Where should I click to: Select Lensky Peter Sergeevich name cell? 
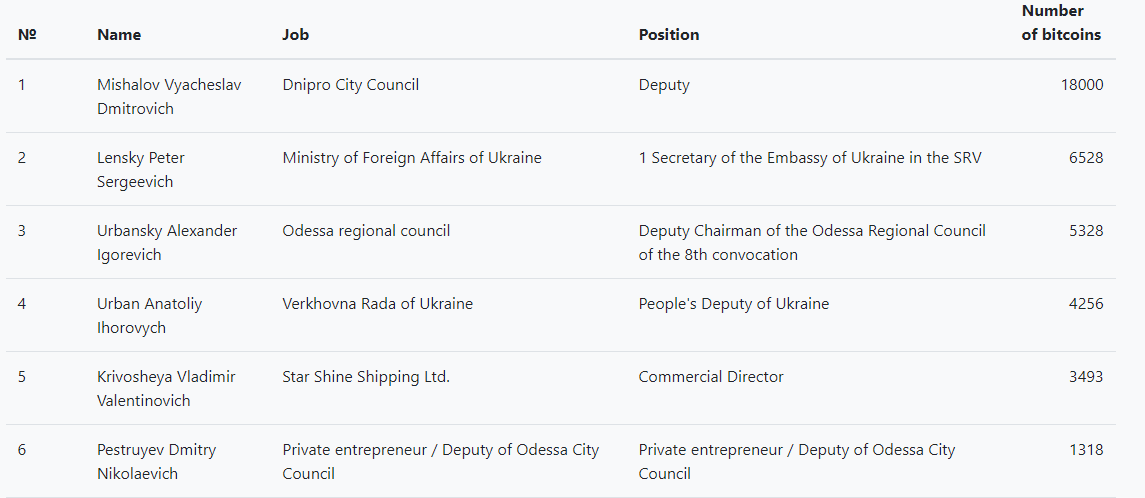141,170
